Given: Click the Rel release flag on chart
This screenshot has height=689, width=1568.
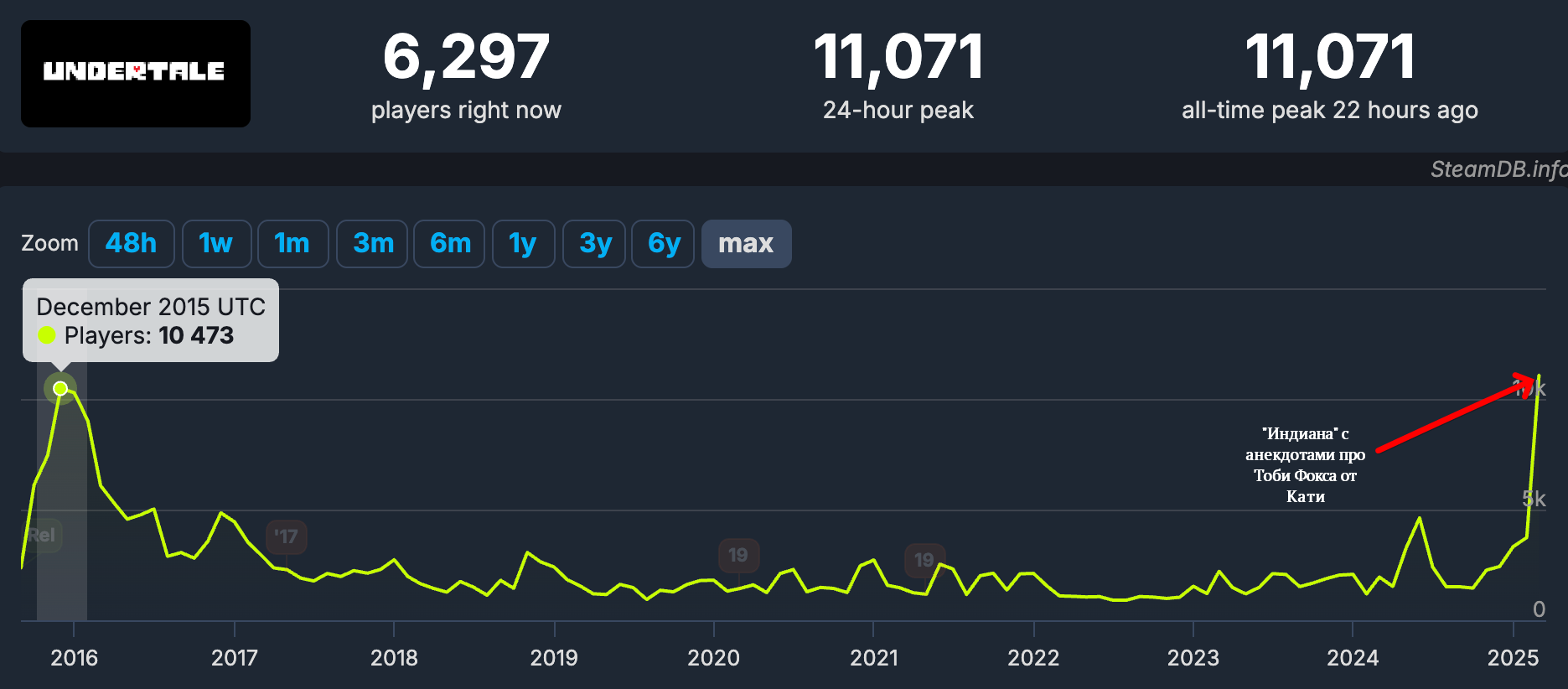Looking at the screenshot, I should tap(40, 535).
